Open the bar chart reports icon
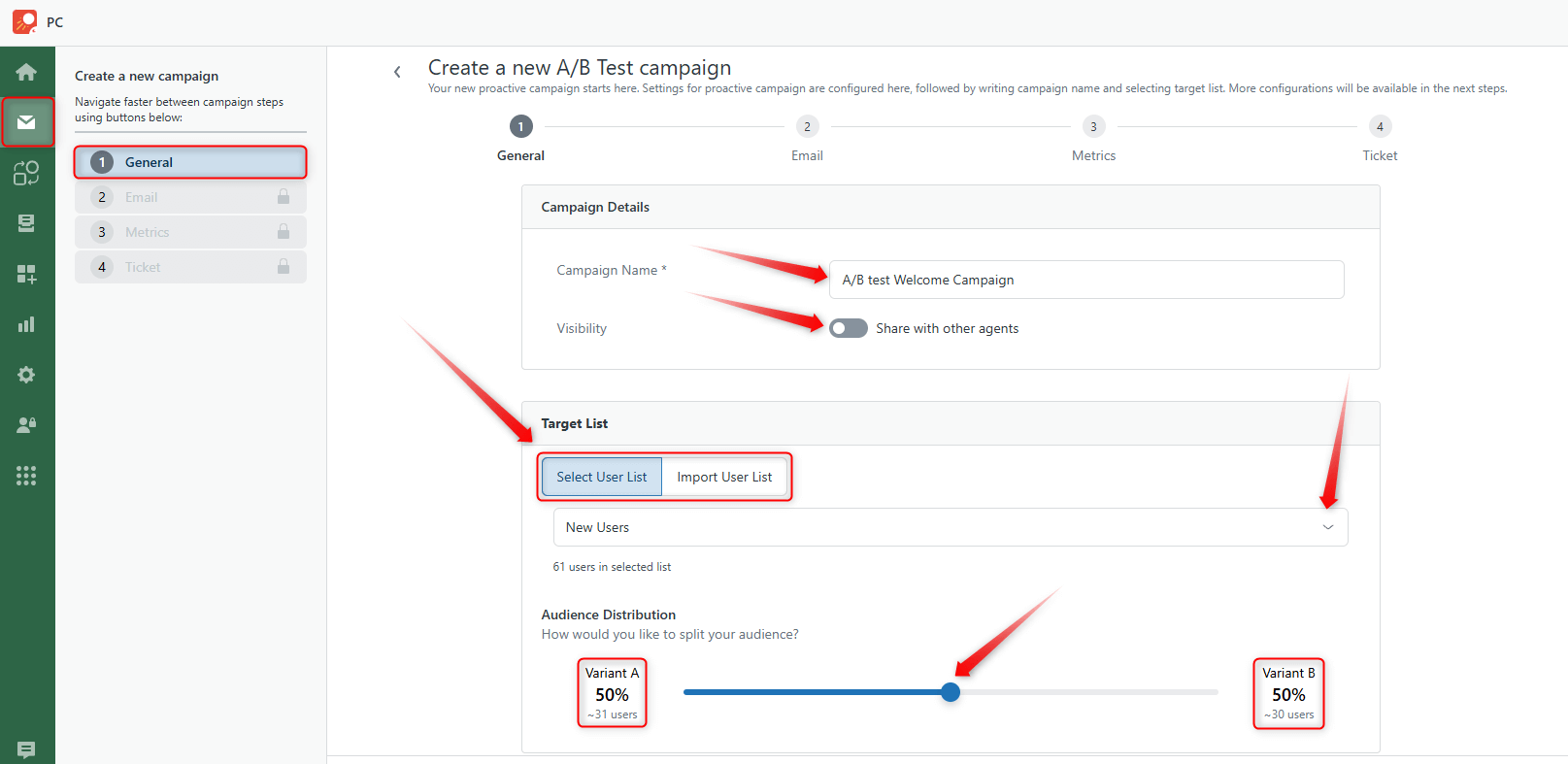 click(x=26, y=324)
